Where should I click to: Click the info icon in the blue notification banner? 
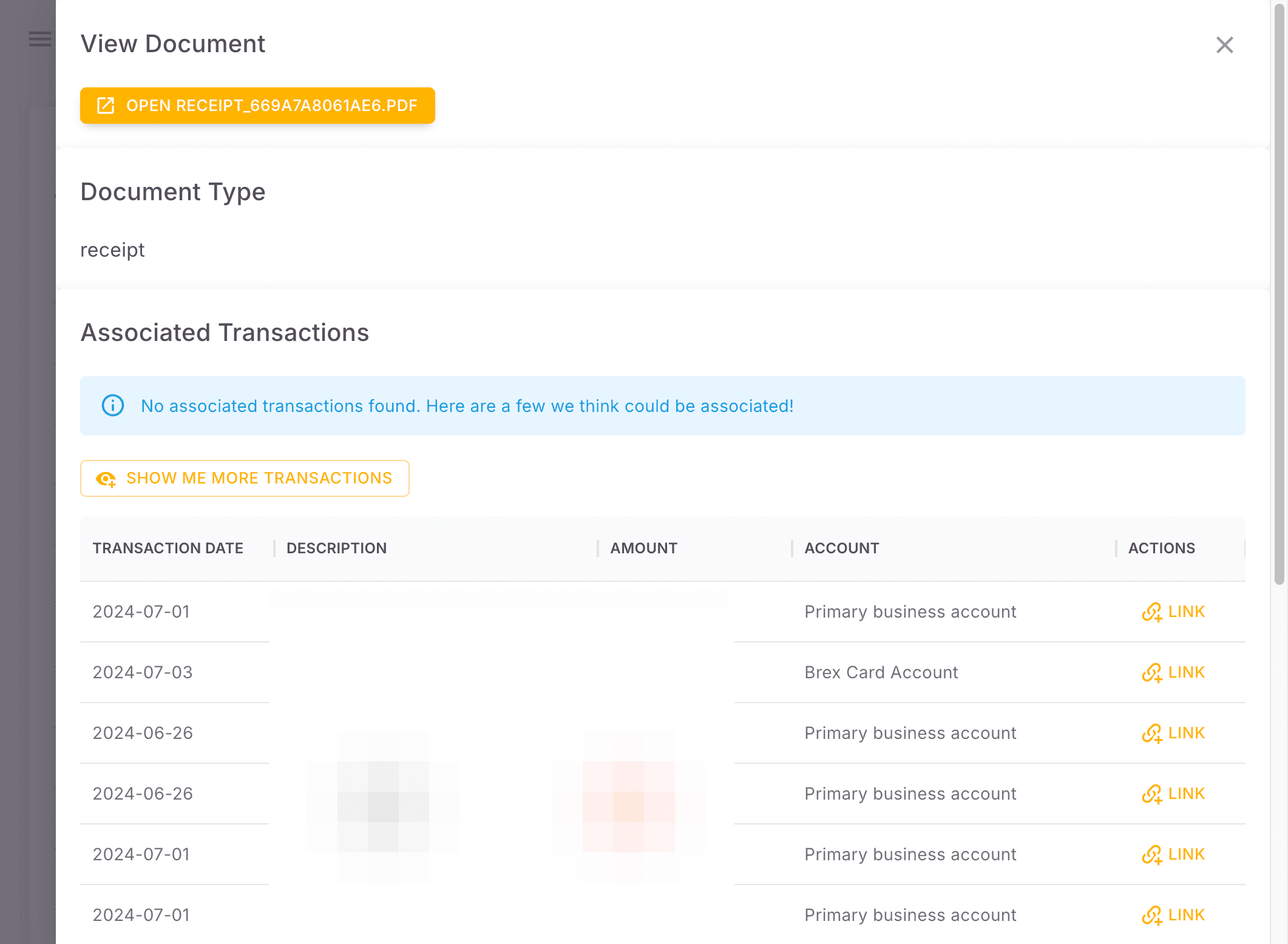[x=112, y=406]
